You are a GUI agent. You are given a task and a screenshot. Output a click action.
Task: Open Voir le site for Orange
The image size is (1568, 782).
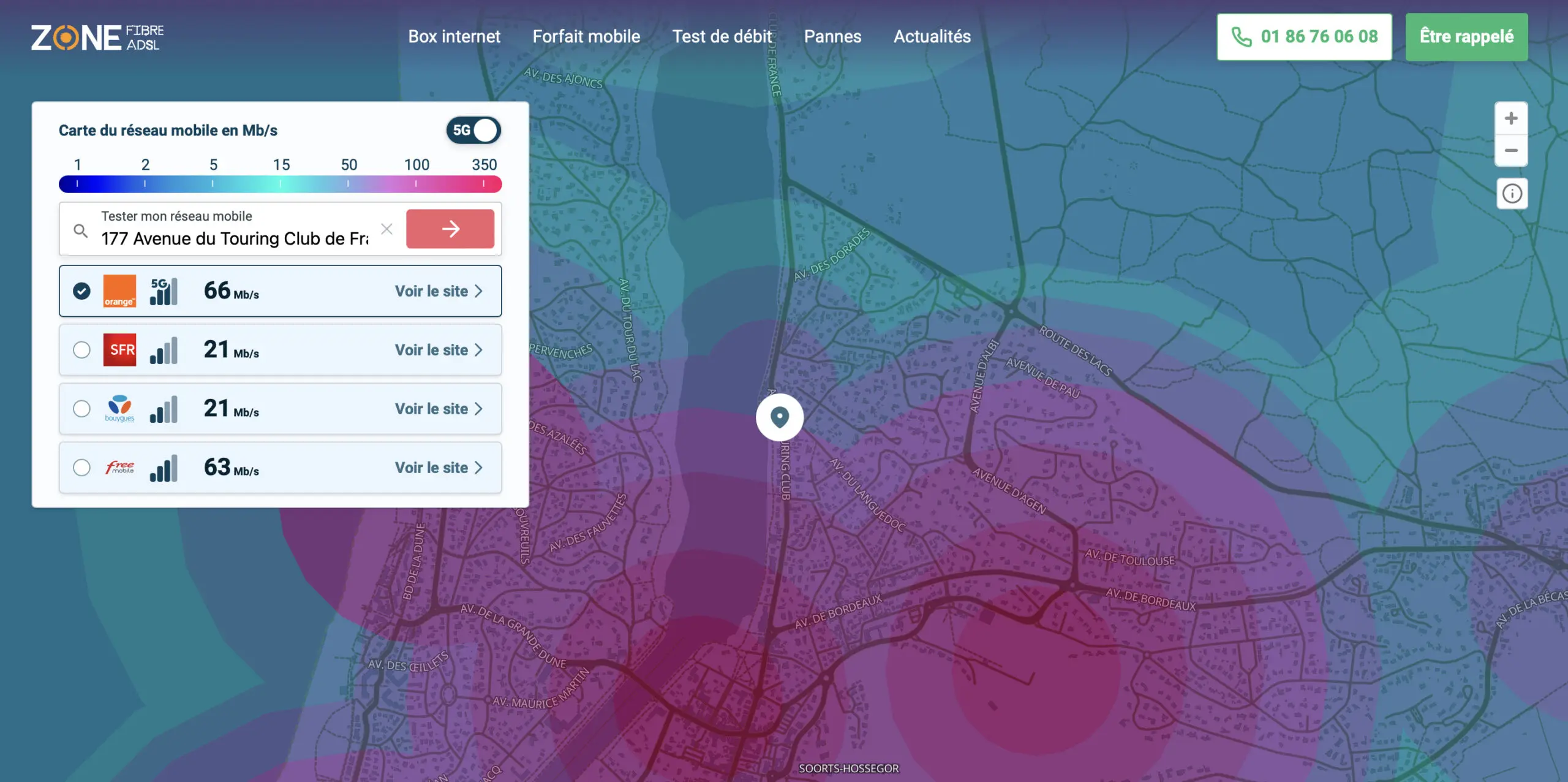[439, 291]
